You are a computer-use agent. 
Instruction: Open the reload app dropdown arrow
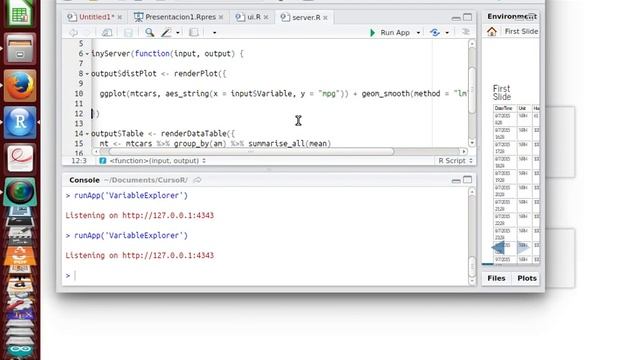(447, 33)
